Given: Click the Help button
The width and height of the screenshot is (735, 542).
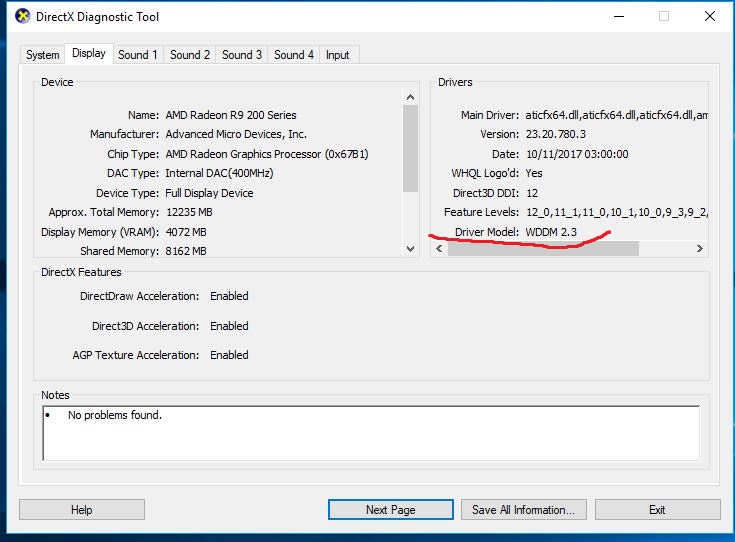Looking at the screenshot, I should (x=82, y=510).
